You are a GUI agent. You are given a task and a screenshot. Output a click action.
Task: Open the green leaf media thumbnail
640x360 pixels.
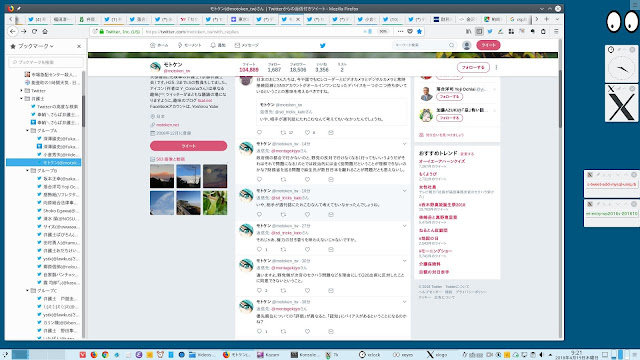point(215,203)
